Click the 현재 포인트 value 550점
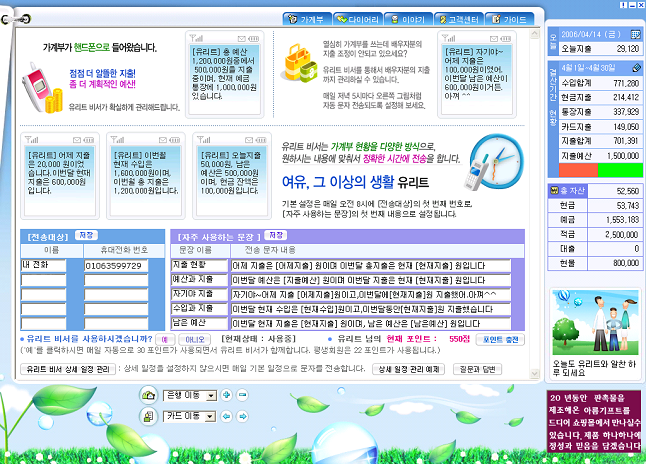 point(459,339)
